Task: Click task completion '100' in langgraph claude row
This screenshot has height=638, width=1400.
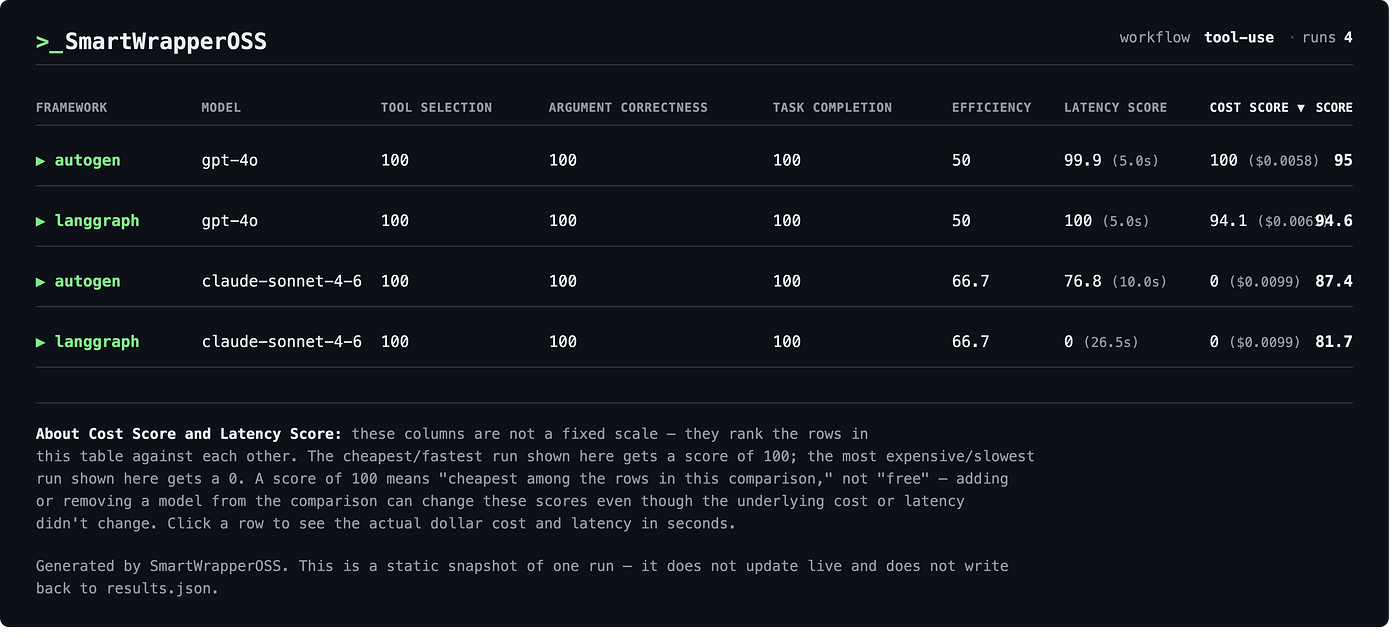Action: tap(786, 342)
